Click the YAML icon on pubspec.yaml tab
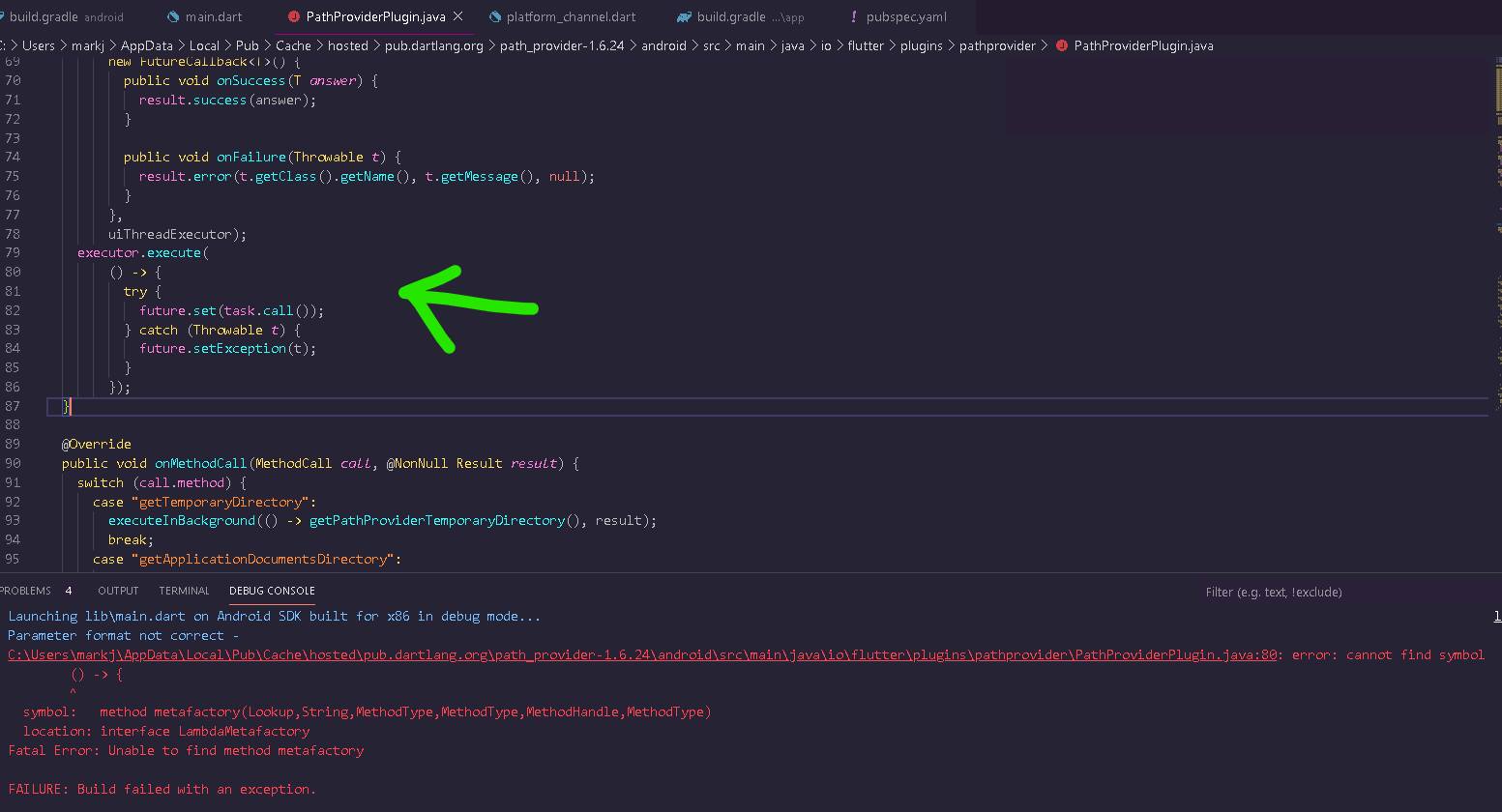This screenshot has height=812, width=1502. click(853, 17)
